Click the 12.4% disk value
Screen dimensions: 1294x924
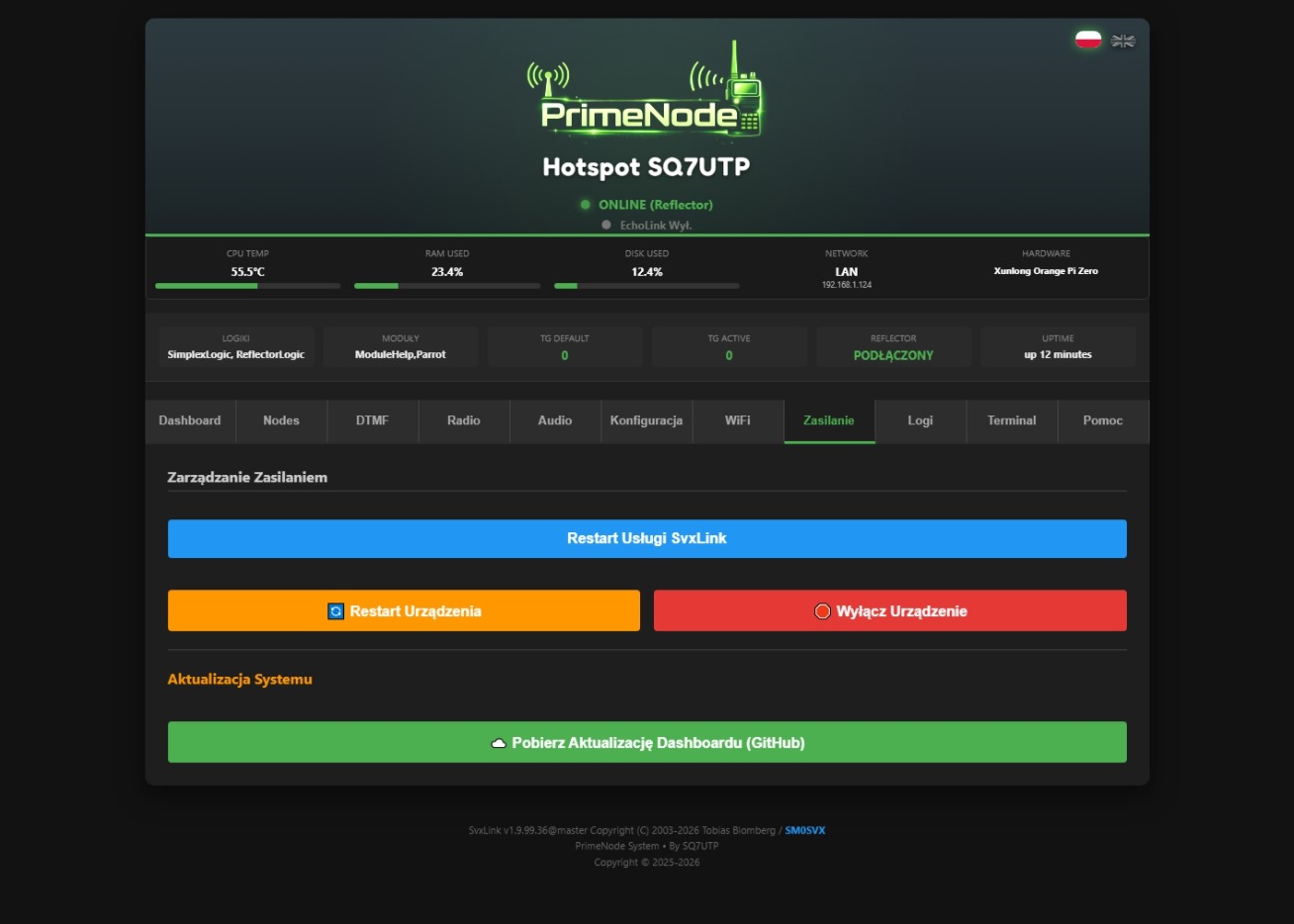pyautogui.click(x=647, y=272)
